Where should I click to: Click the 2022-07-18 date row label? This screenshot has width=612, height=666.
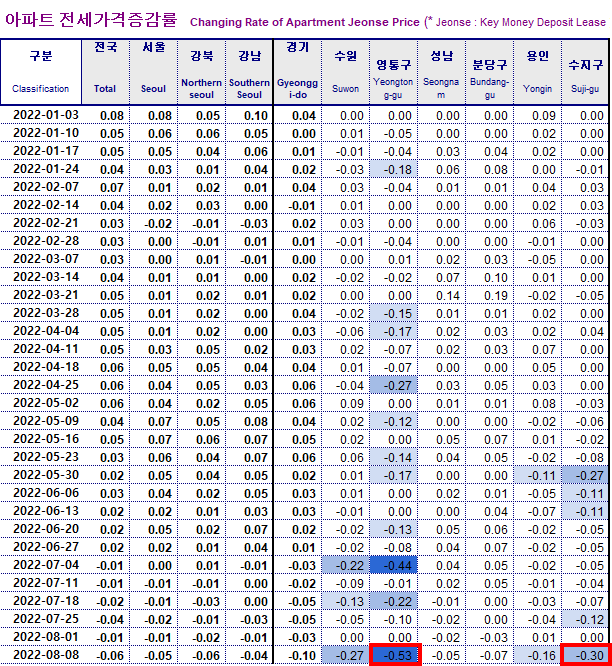pos(46,601)
